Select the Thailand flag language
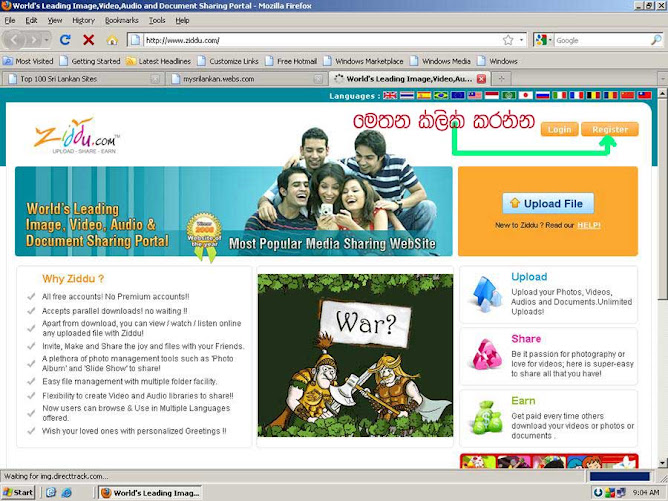668x501 pixels. tap(407, 95)
